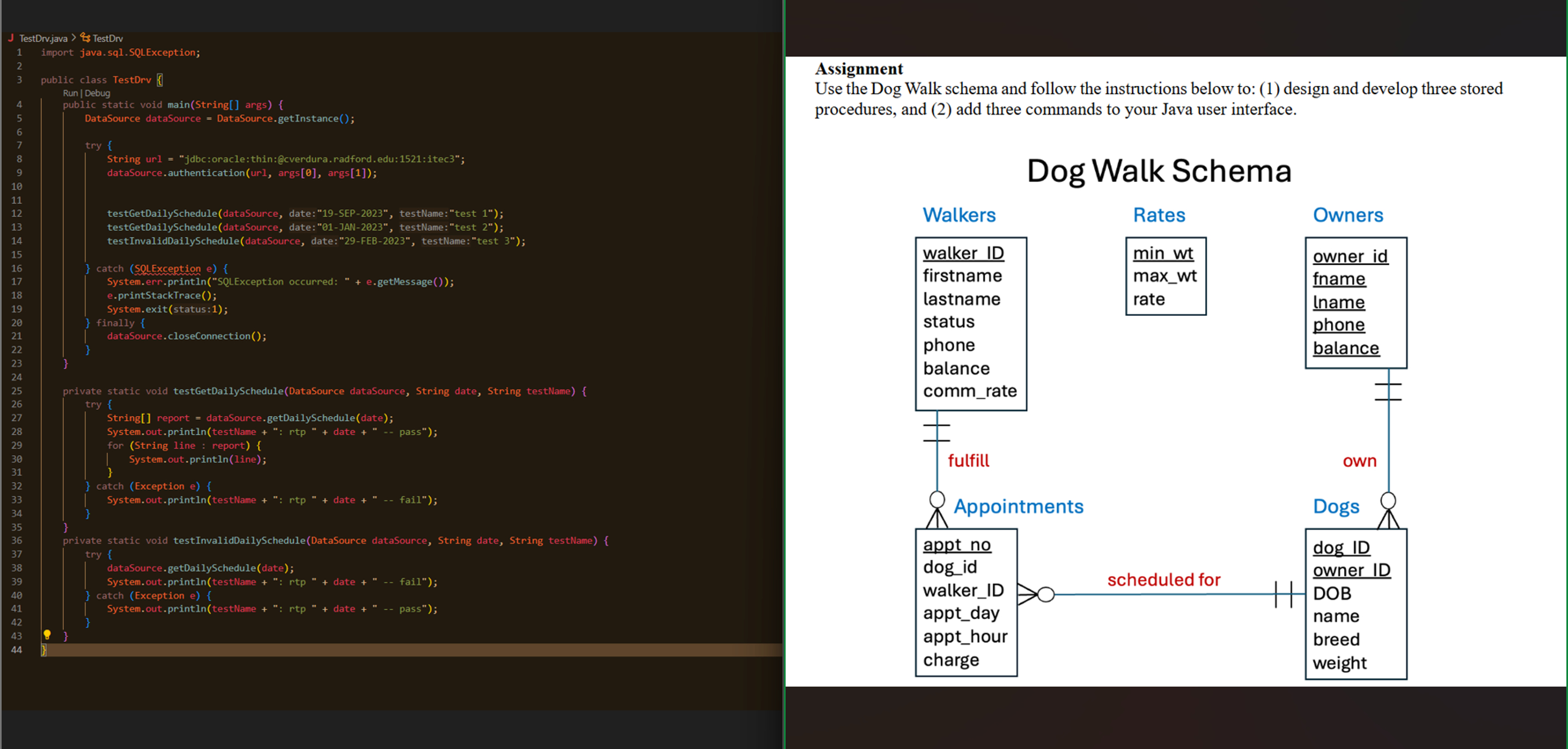Click the Debug CodeLens link
This screenshot has height=749, width=1568.
(x=97, y=93)
